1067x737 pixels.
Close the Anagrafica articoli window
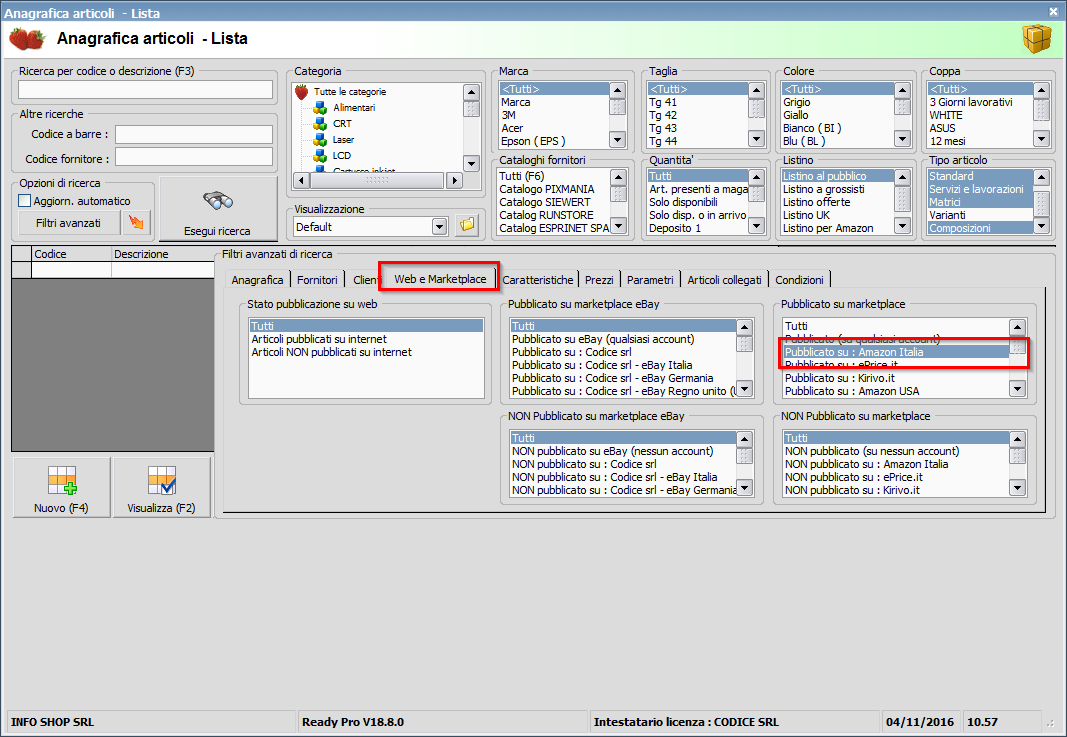1053,12
